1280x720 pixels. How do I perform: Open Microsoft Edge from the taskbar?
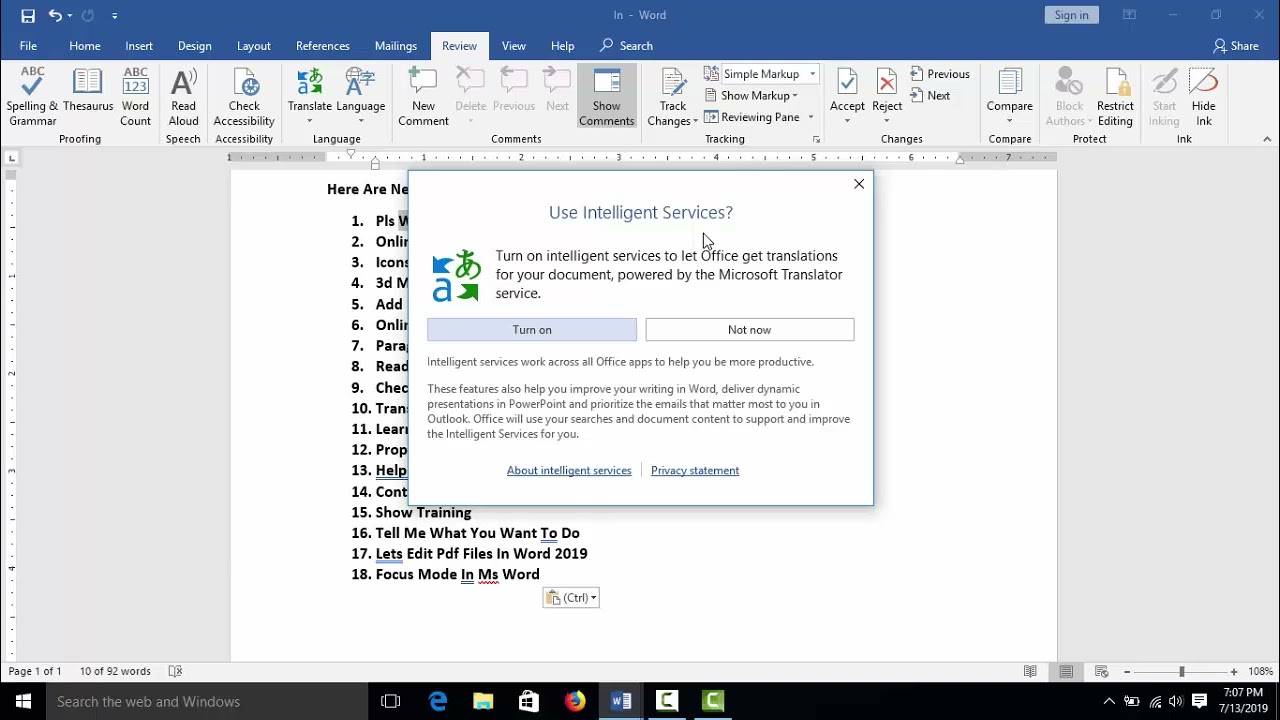pyautogui.click(x=438, y=702)
